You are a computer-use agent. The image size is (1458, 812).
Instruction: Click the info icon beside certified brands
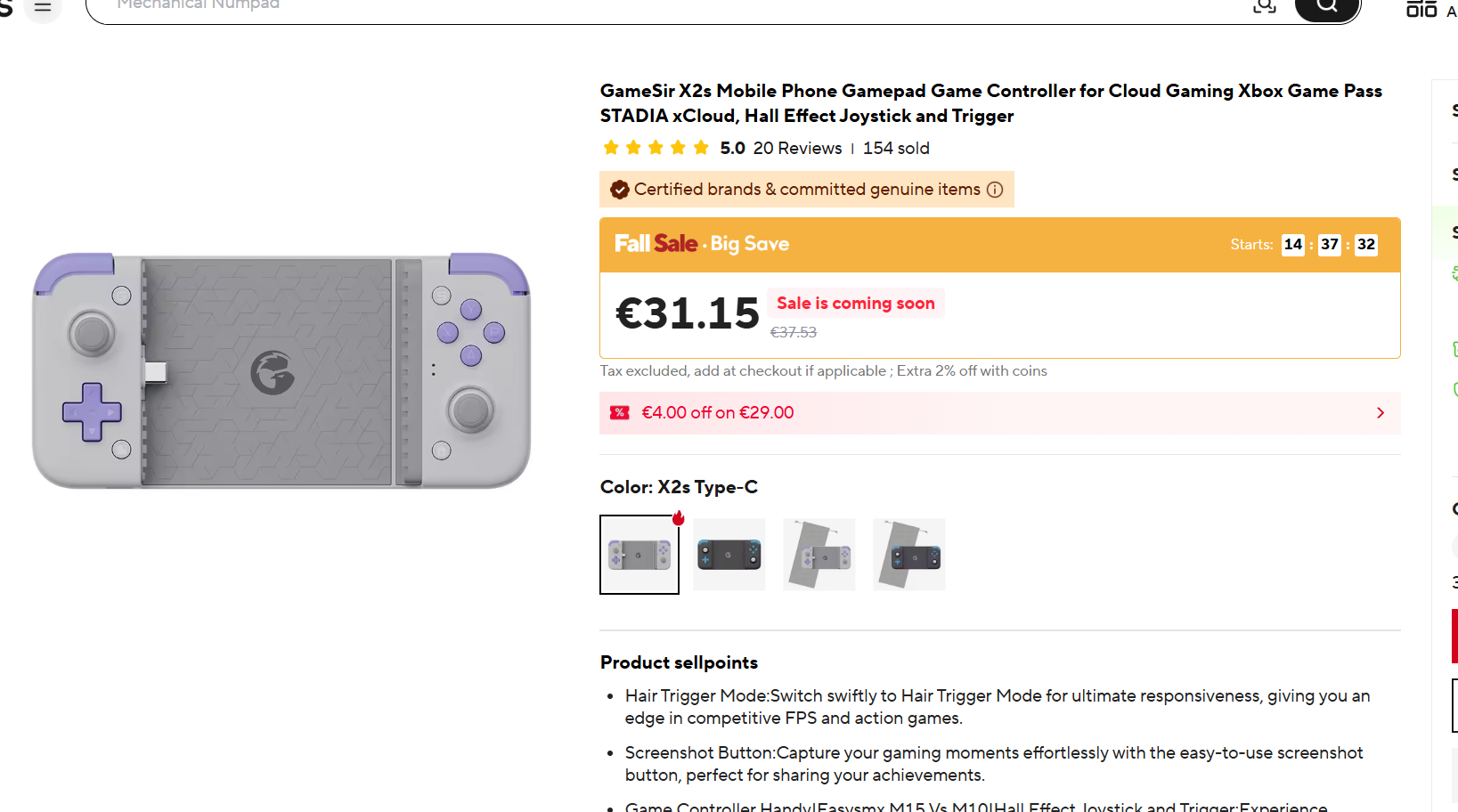click(x=995, y=190)
